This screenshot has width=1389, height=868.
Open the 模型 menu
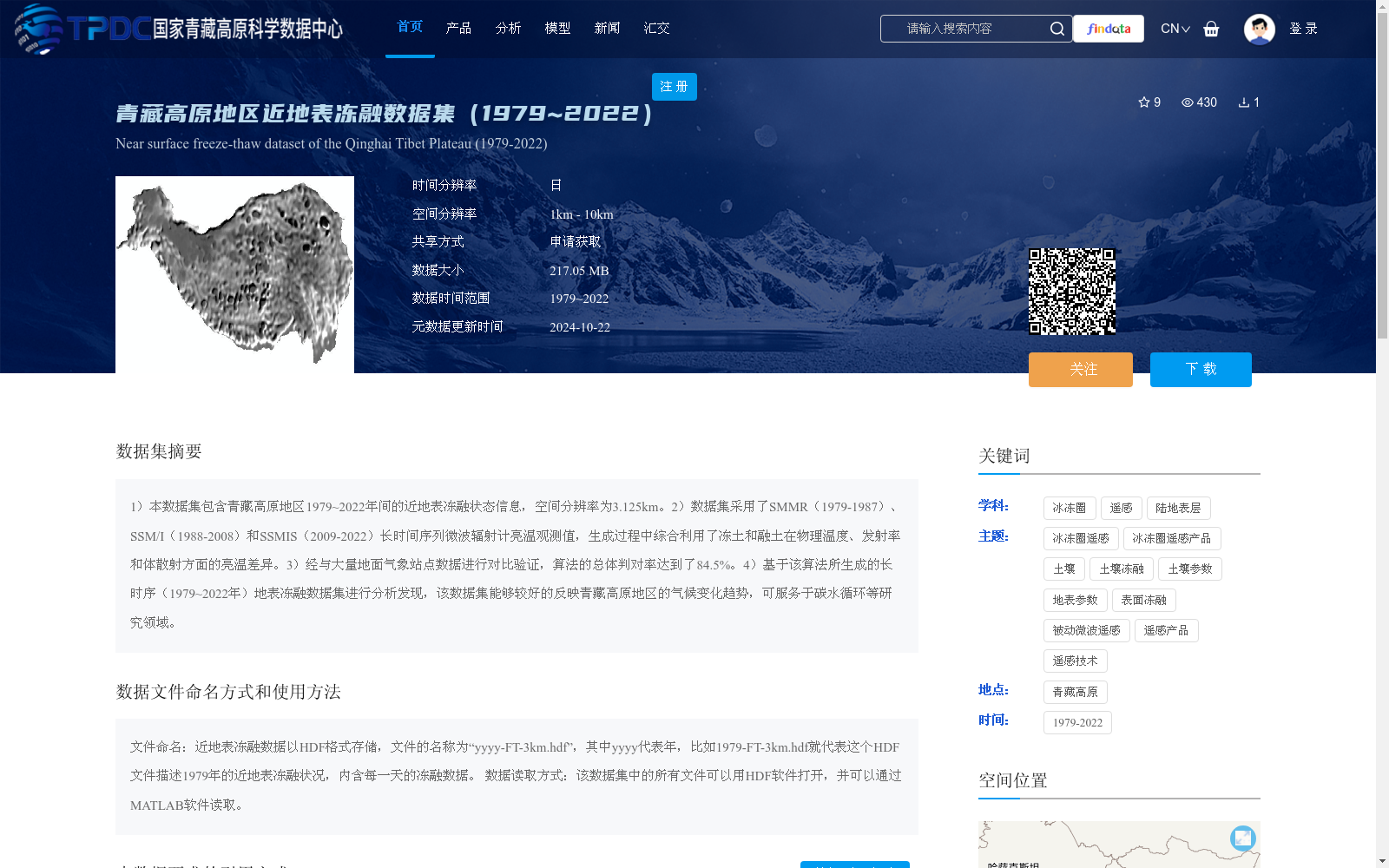[x=557, y=28]
